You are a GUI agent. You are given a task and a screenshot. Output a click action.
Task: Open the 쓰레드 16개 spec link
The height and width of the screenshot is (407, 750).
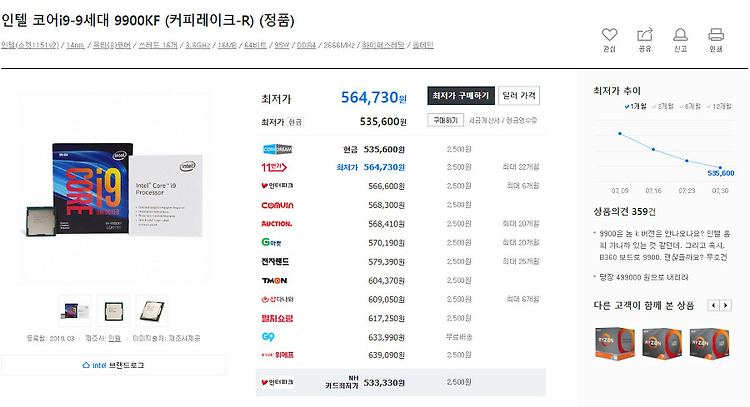[158, 45]
